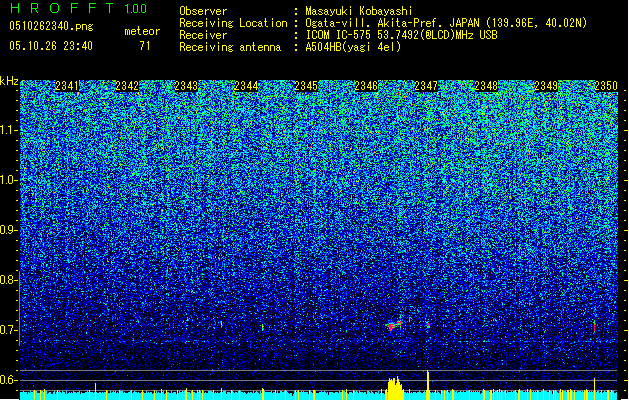
Task: Click the 2348 time marker
Action: tap(486, 86)
